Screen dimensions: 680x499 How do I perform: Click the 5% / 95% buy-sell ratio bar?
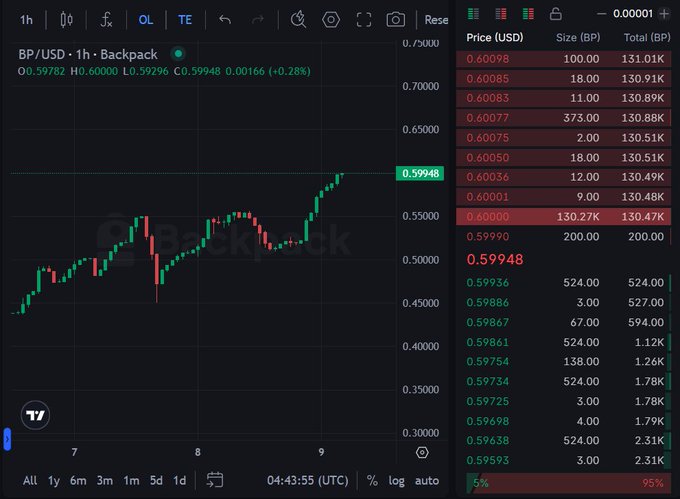coord(569,483)
